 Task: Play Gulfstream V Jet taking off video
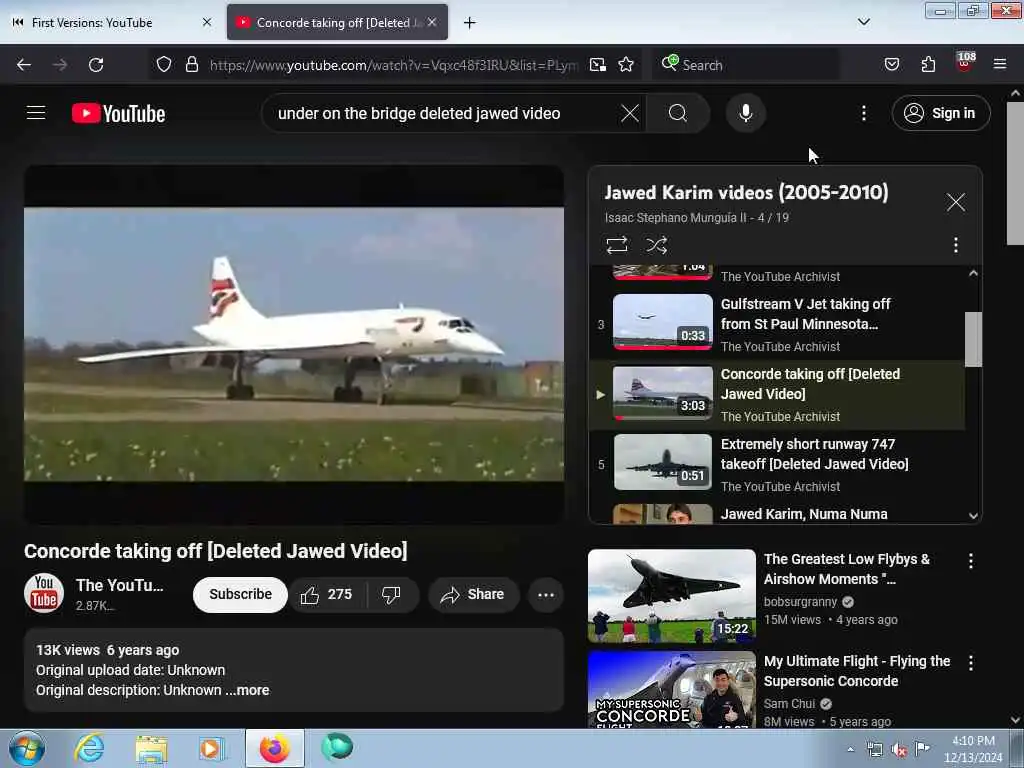click(x=776, y=325)
